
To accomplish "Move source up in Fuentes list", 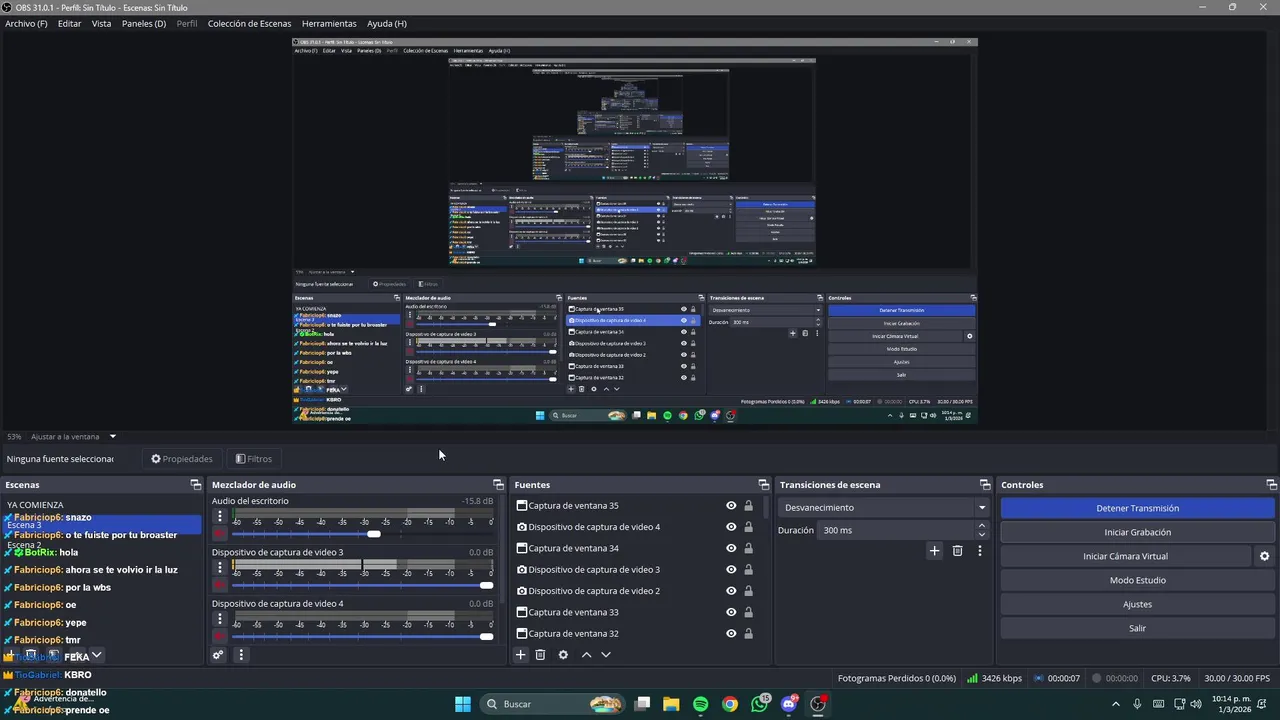I will click(586, 655).
